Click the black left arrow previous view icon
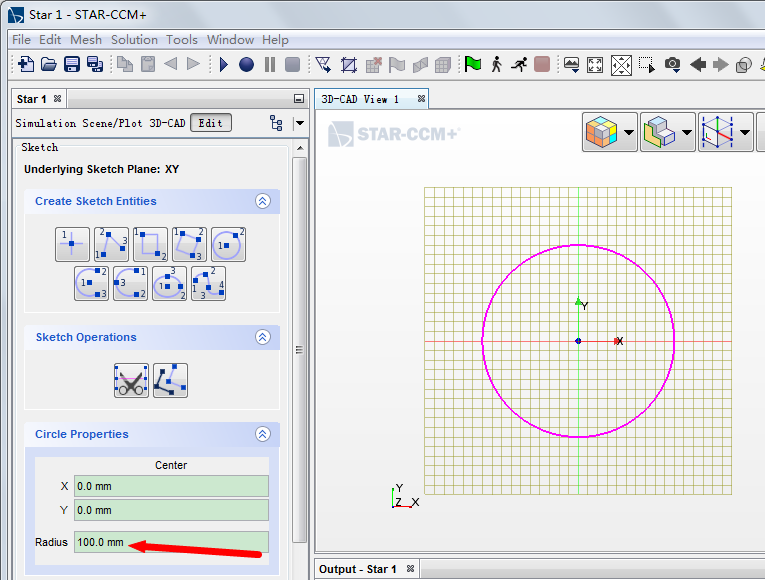Image resolution: width=765 pixels, height=580 pixels. [x=698, y=64]
